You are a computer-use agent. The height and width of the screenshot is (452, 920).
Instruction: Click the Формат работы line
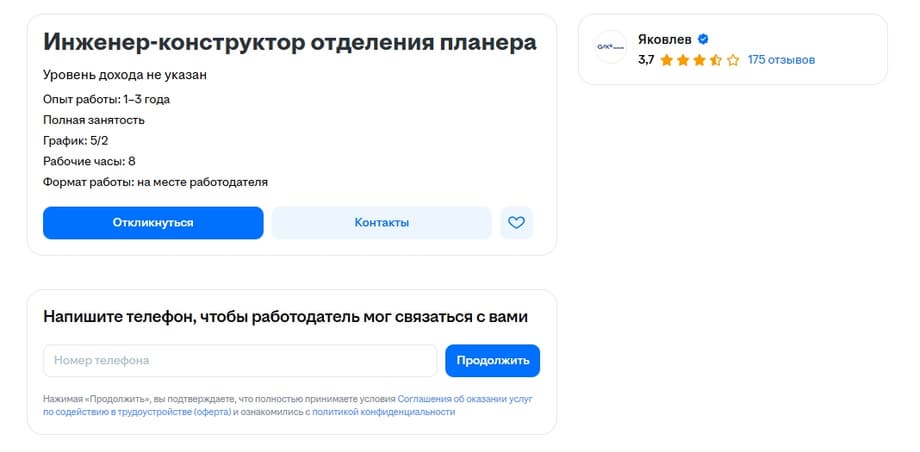point(155,182)
